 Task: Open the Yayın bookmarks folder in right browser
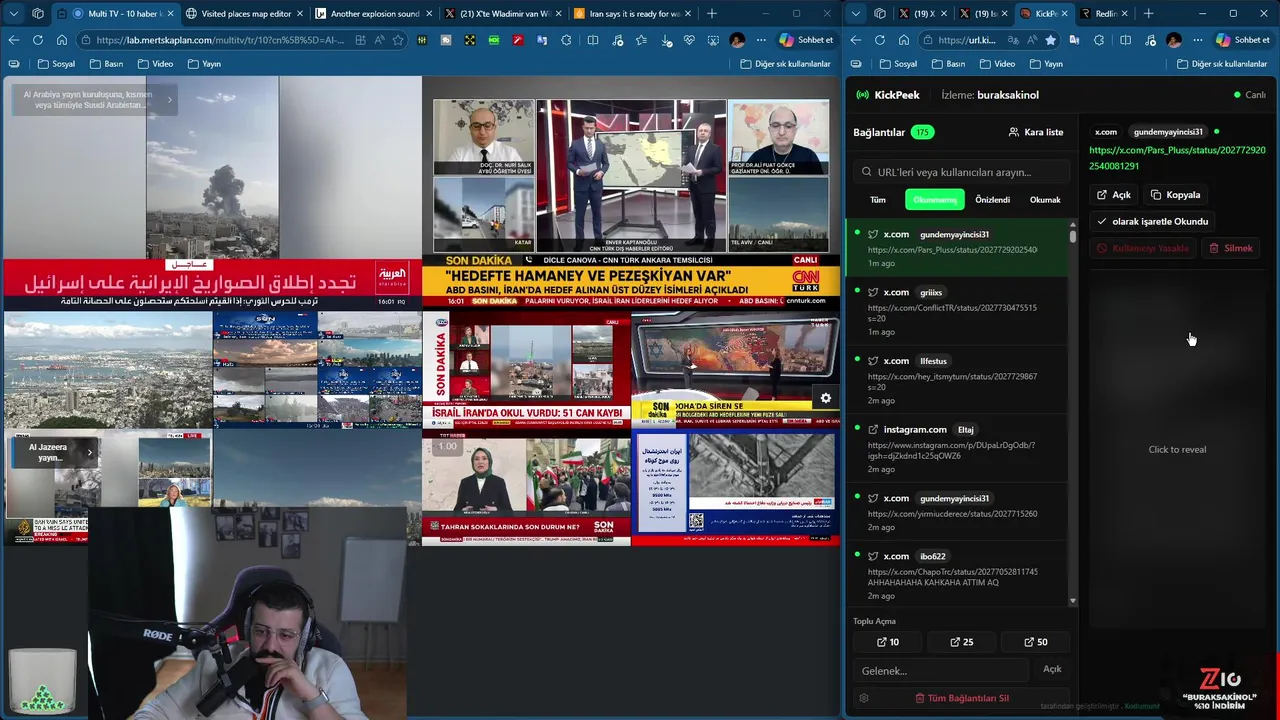tap(1046, 64)
